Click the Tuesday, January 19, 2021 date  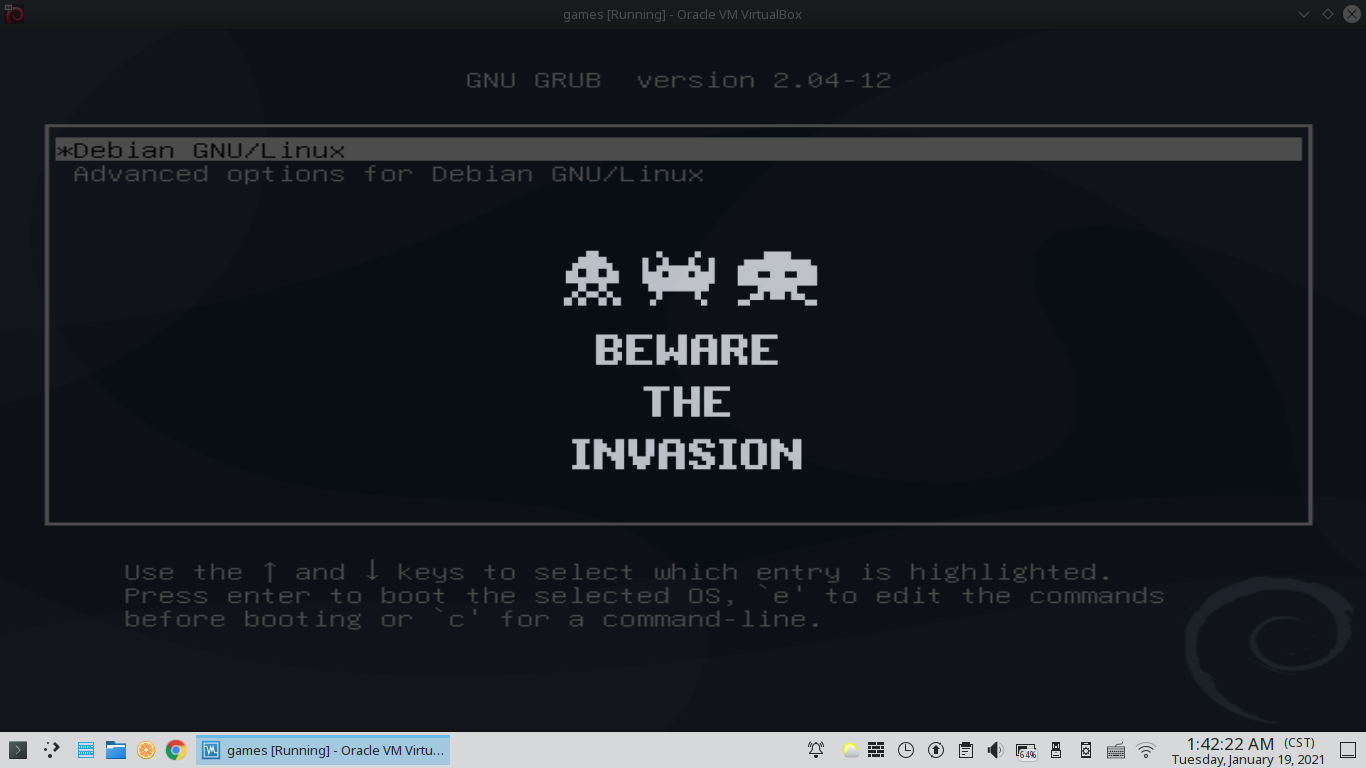click(x=1248, y=760)
